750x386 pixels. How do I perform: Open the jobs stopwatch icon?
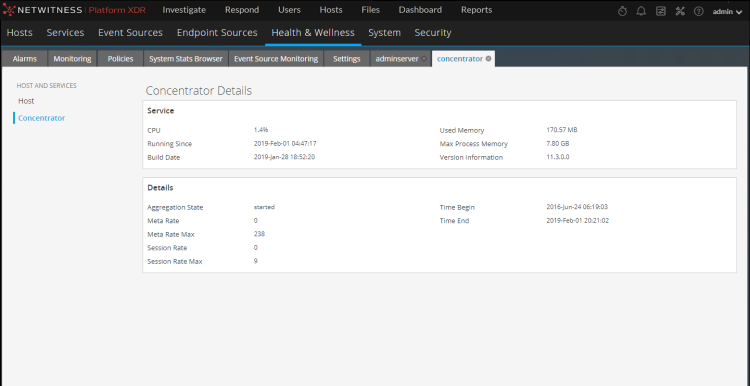tap(622, 11)
